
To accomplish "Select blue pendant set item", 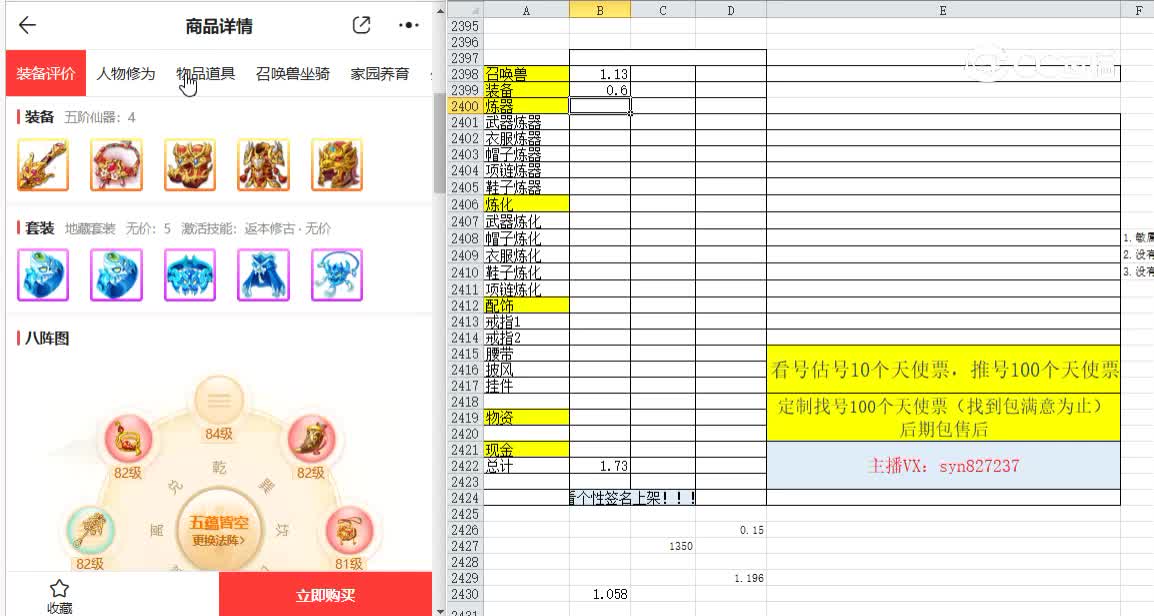I will [x=337, y=275].
